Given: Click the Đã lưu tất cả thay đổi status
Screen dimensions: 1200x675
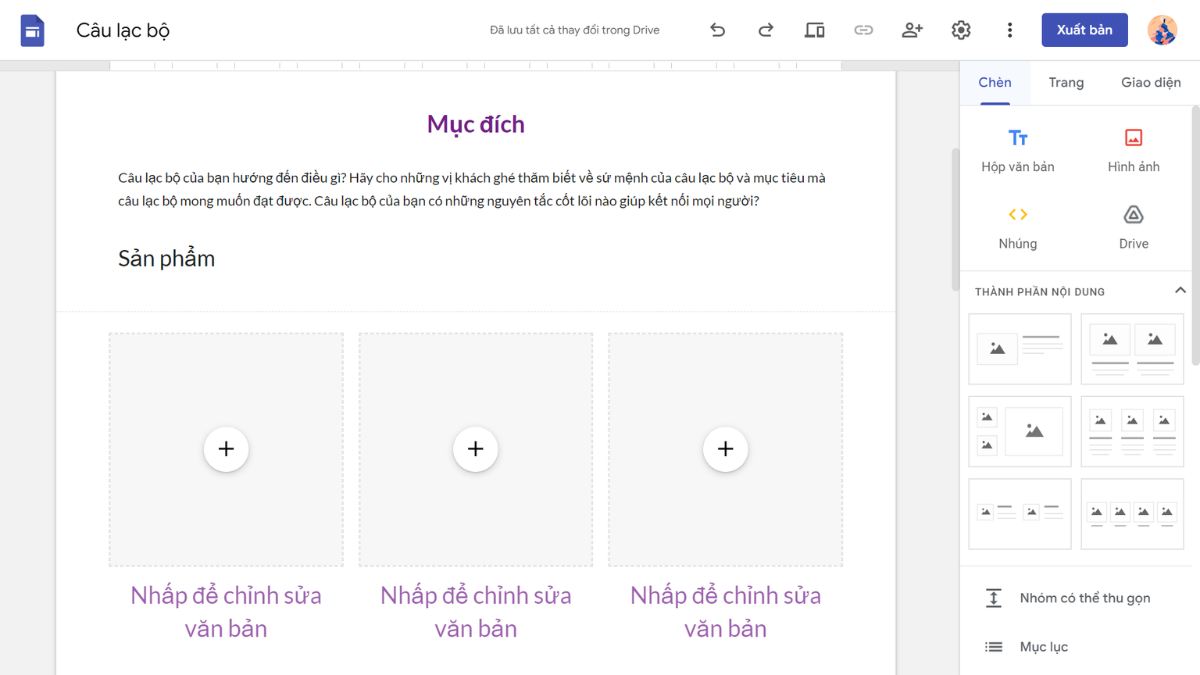Looking at the screenshot, I should click(x=575, y=30).
